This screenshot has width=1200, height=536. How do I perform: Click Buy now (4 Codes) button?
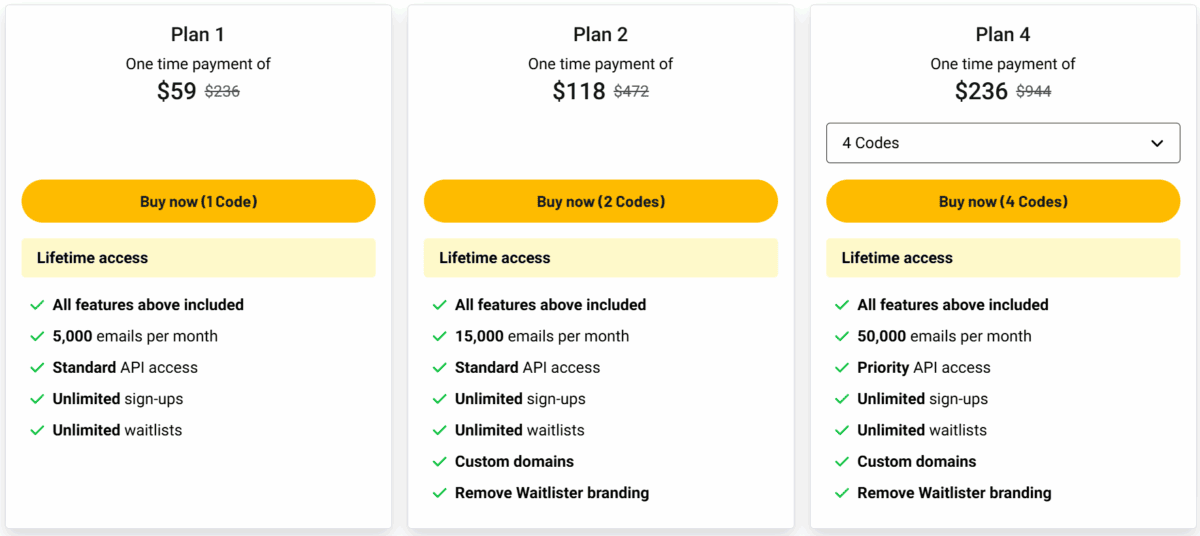(x=1003, y=201)
